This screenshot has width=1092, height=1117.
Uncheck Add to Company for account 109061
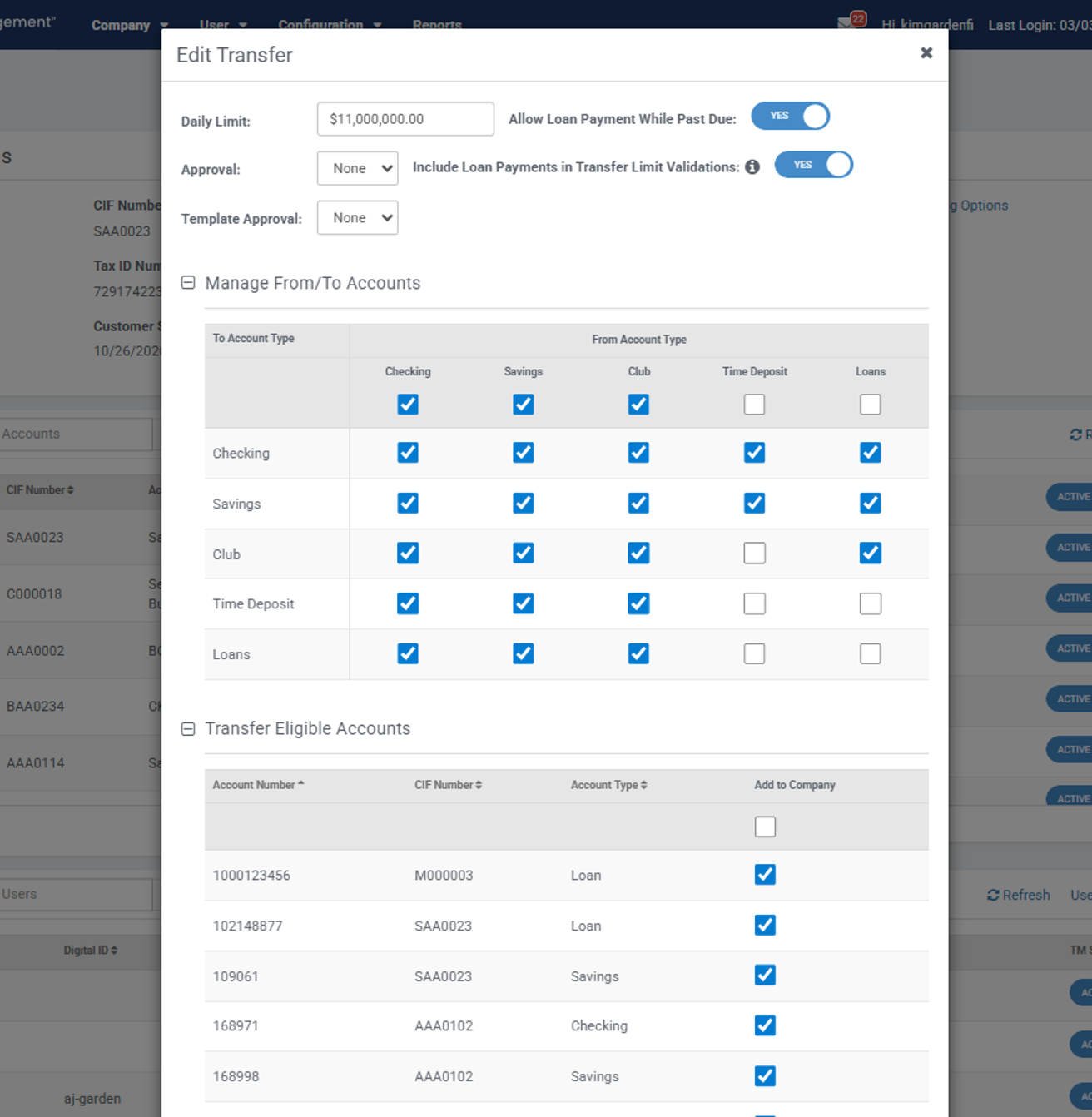tap(765, 976)
